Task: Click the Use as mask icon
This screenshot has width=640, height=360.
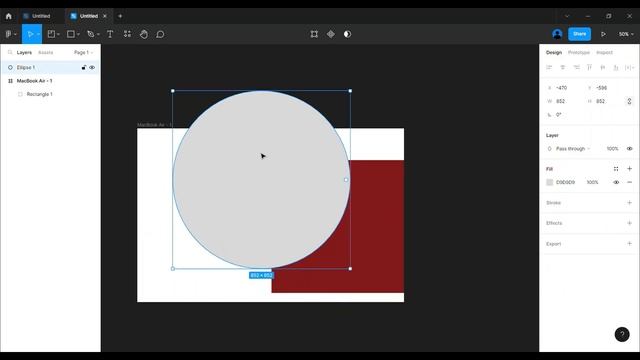Action: (347, 34)
